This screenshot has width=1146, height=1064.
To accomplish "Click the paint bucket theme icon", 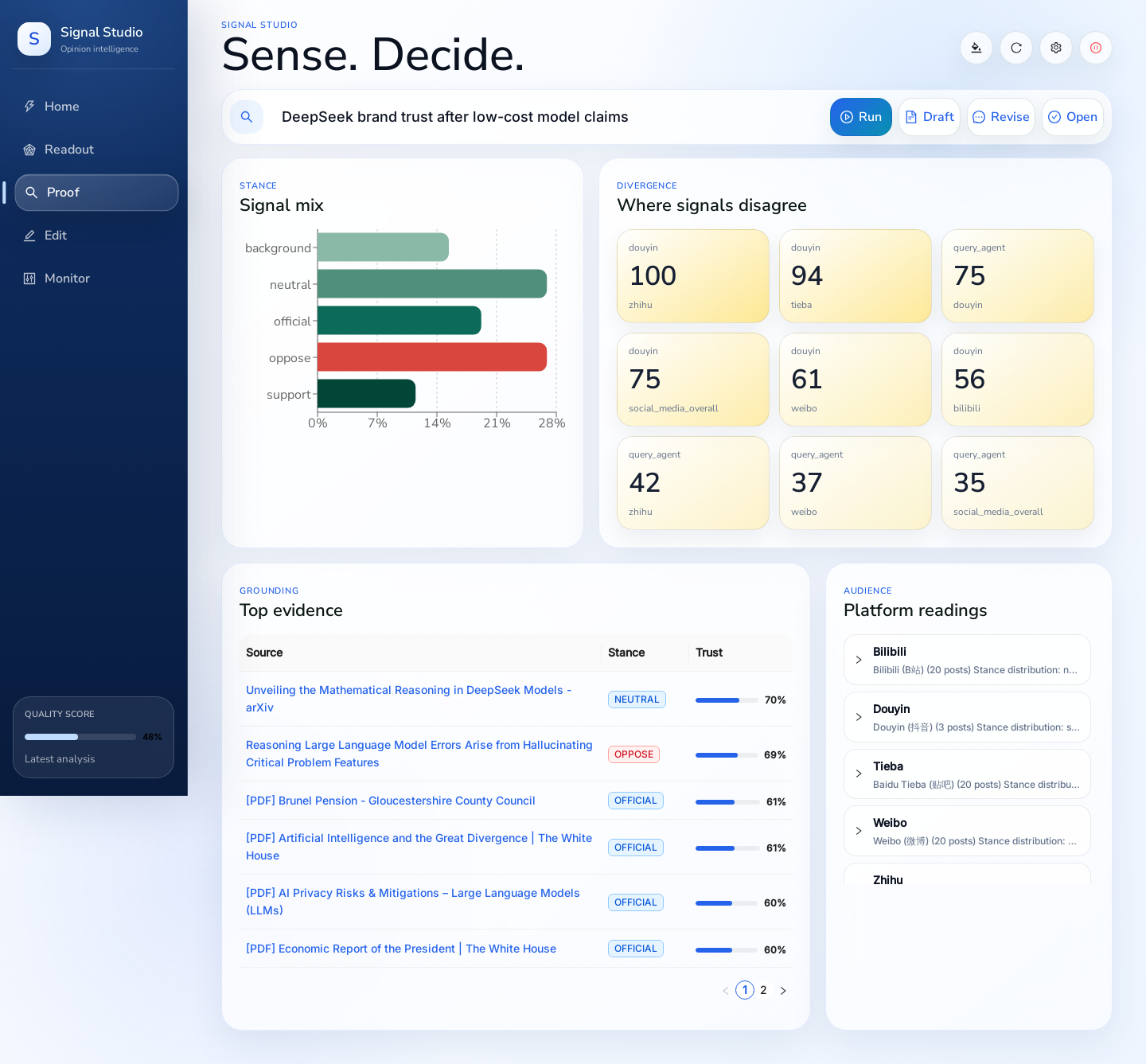I will (976, 48).
